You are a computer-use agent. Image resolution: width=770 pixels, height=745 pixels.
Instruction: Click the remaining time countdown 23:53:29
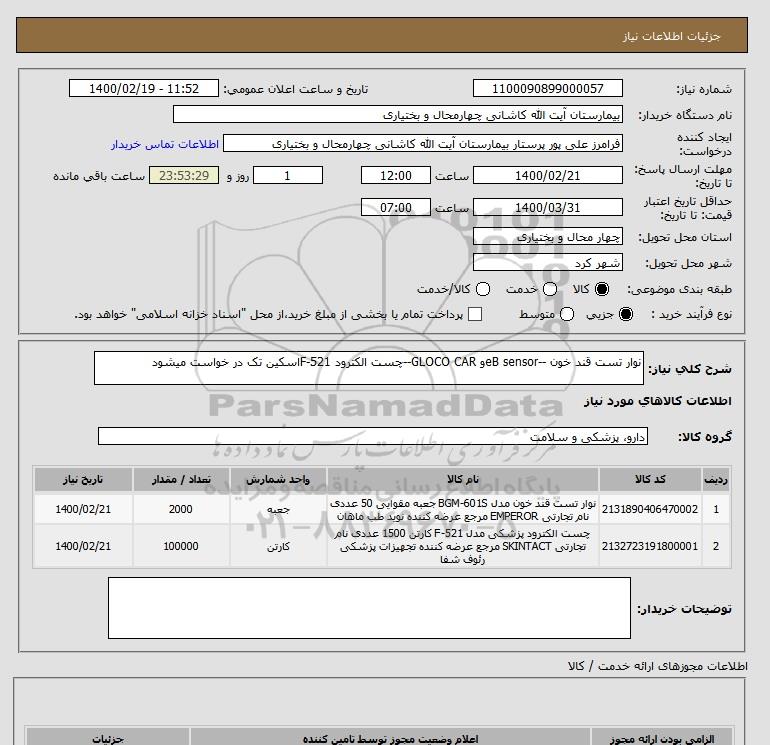(184, 176)
